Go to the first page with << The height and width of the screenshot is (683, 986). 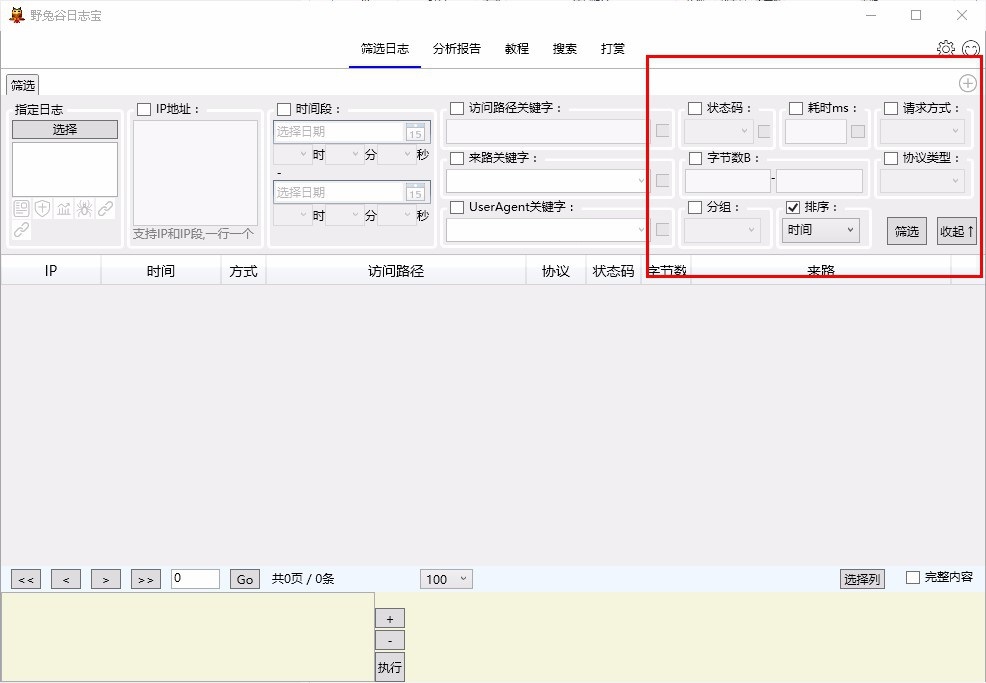click(26, 579)
